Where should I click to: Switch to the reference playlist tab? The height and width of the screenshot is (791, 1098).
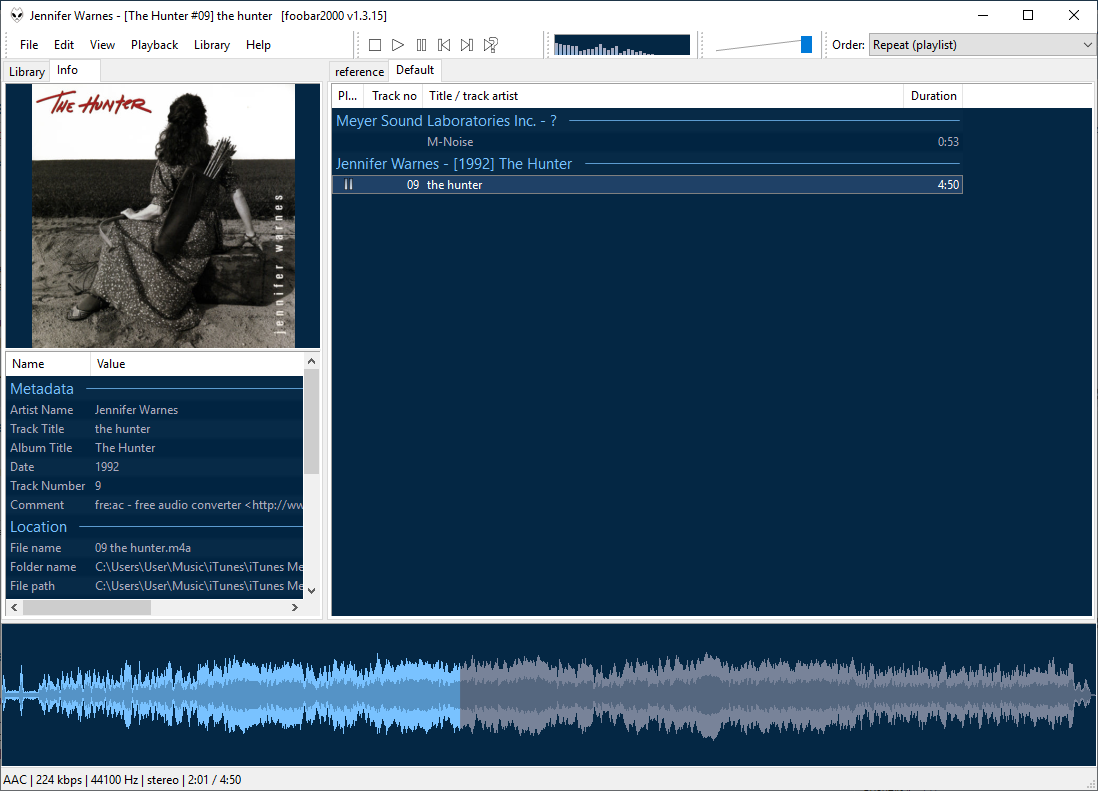359,72
